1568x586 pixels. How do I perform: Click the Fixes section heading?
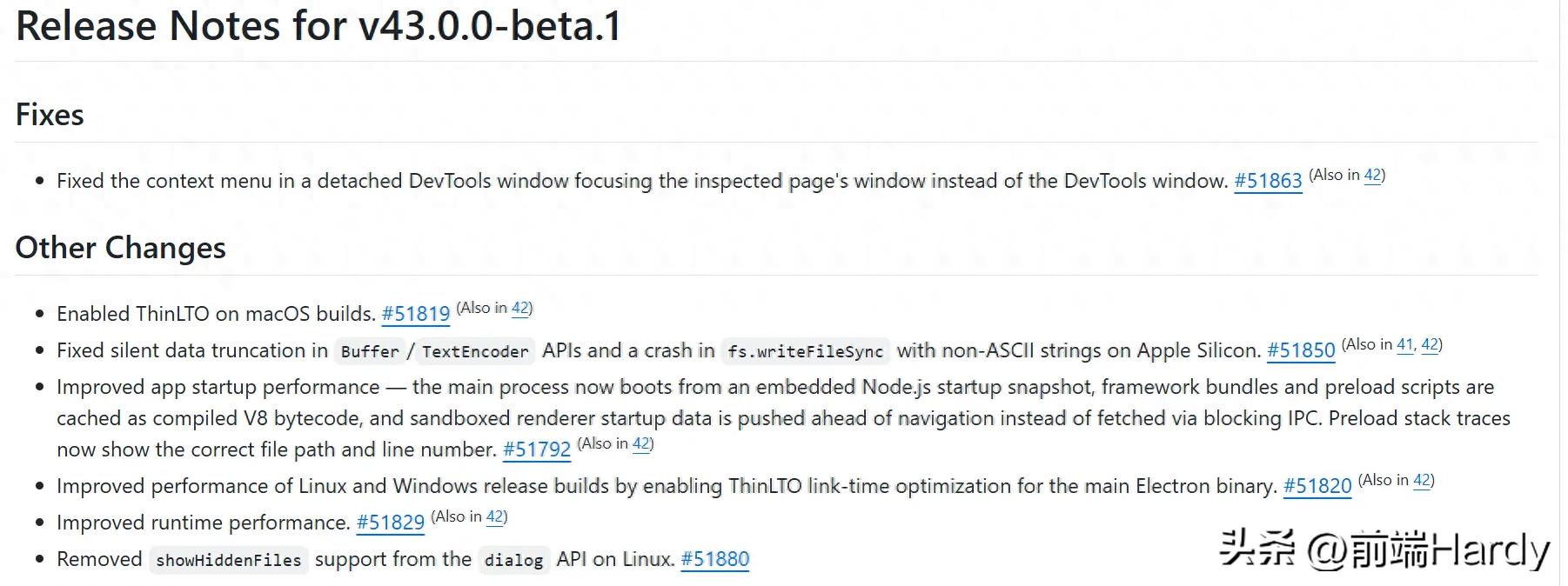point(50,115)
